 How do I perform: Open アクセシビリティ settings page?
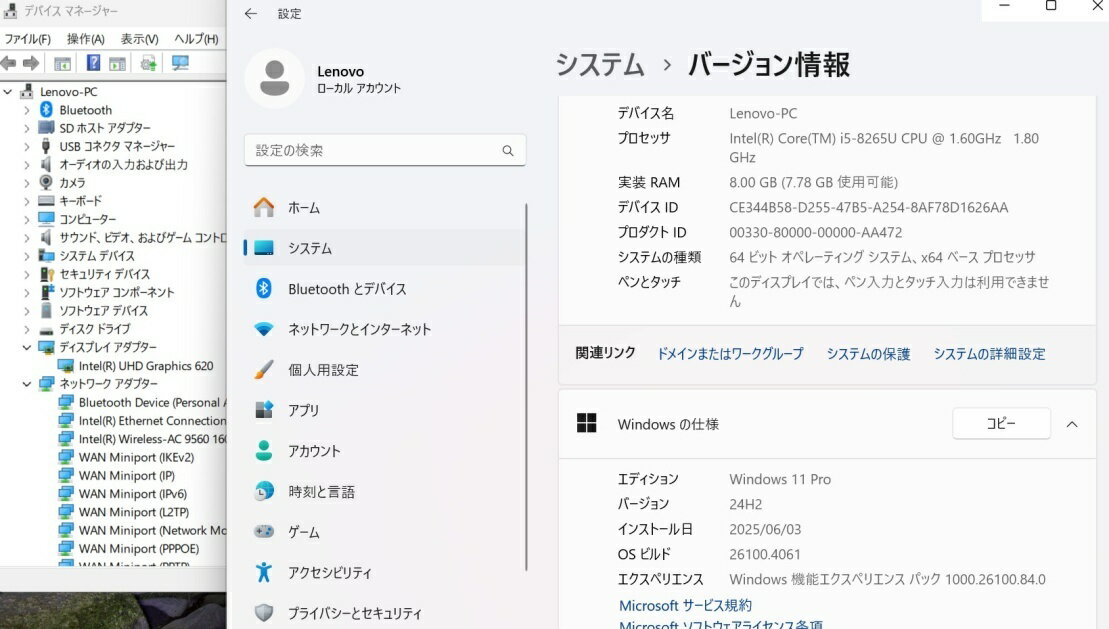[x=329, y=573]
